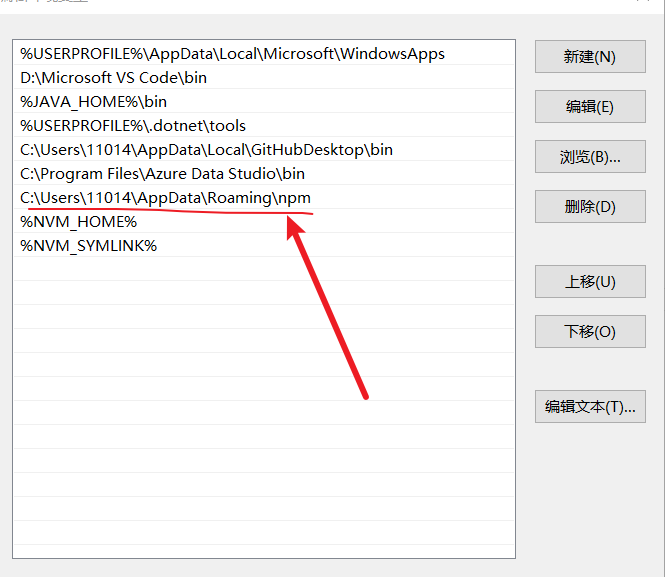Click the 编辑文本(T)... button
Viewport: 665px width, 577px height.
[589, 407]
